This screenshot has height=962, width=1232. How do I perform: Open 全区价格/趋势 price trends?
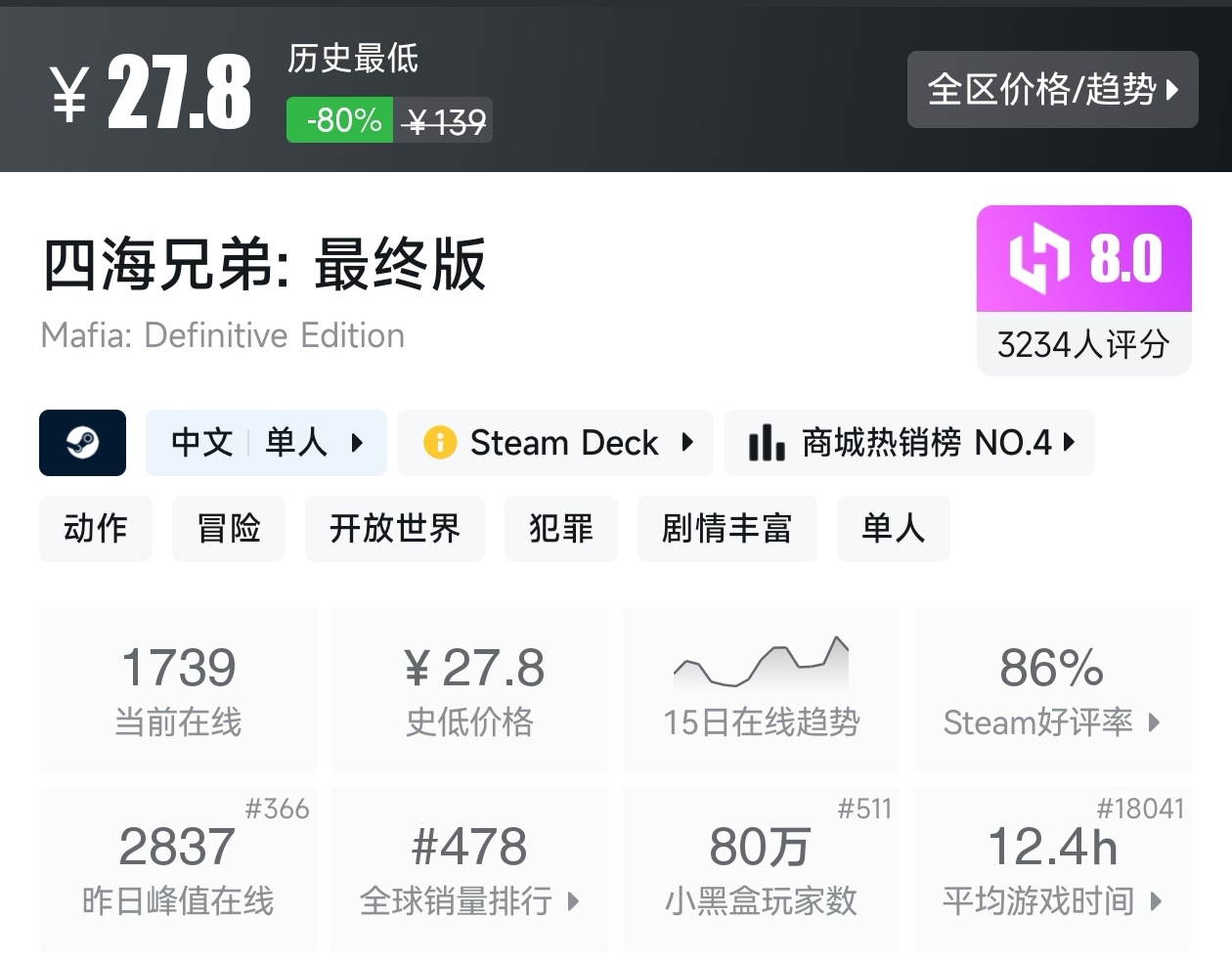pyautogui.click(x=1053, y=89)
